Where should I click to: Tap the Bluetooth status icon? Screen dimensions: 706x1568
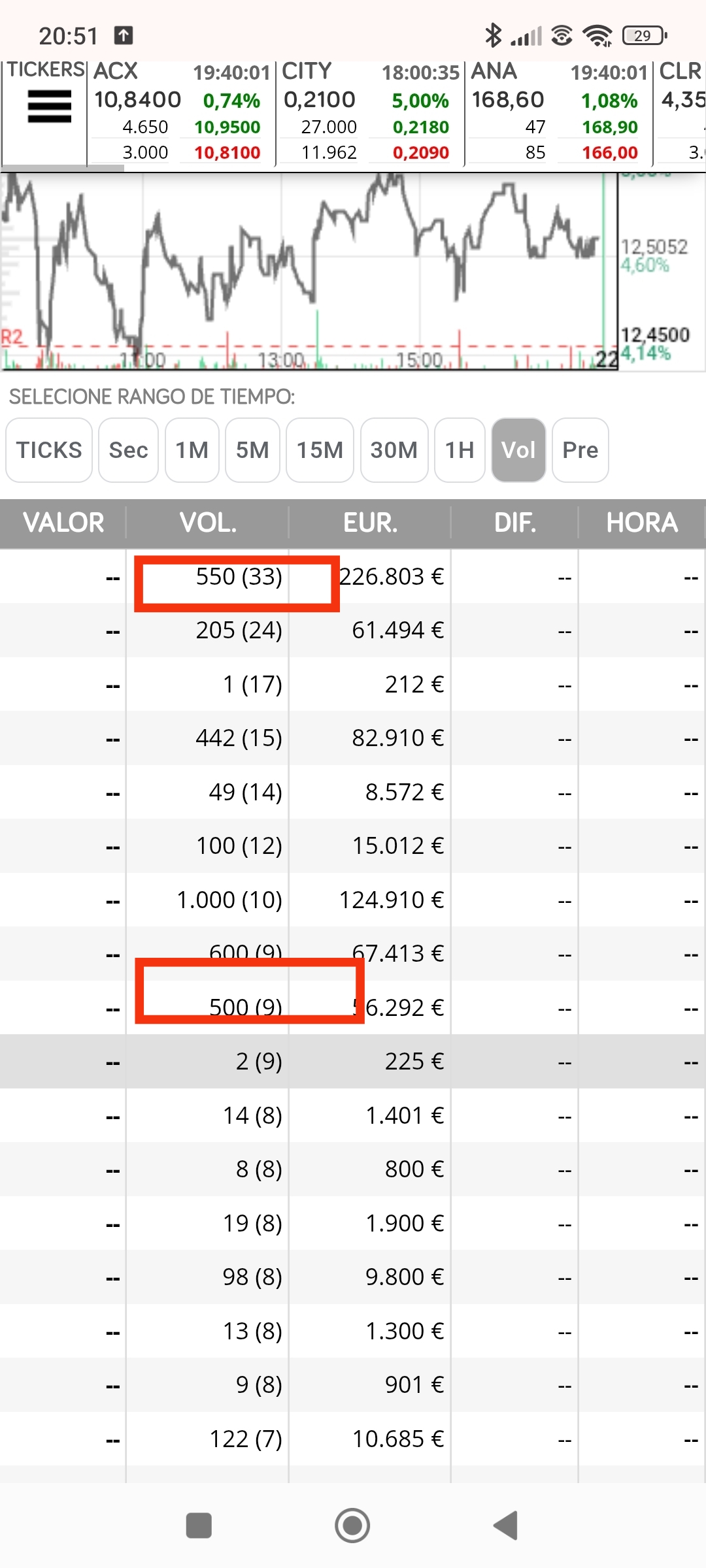pos(494,35)
